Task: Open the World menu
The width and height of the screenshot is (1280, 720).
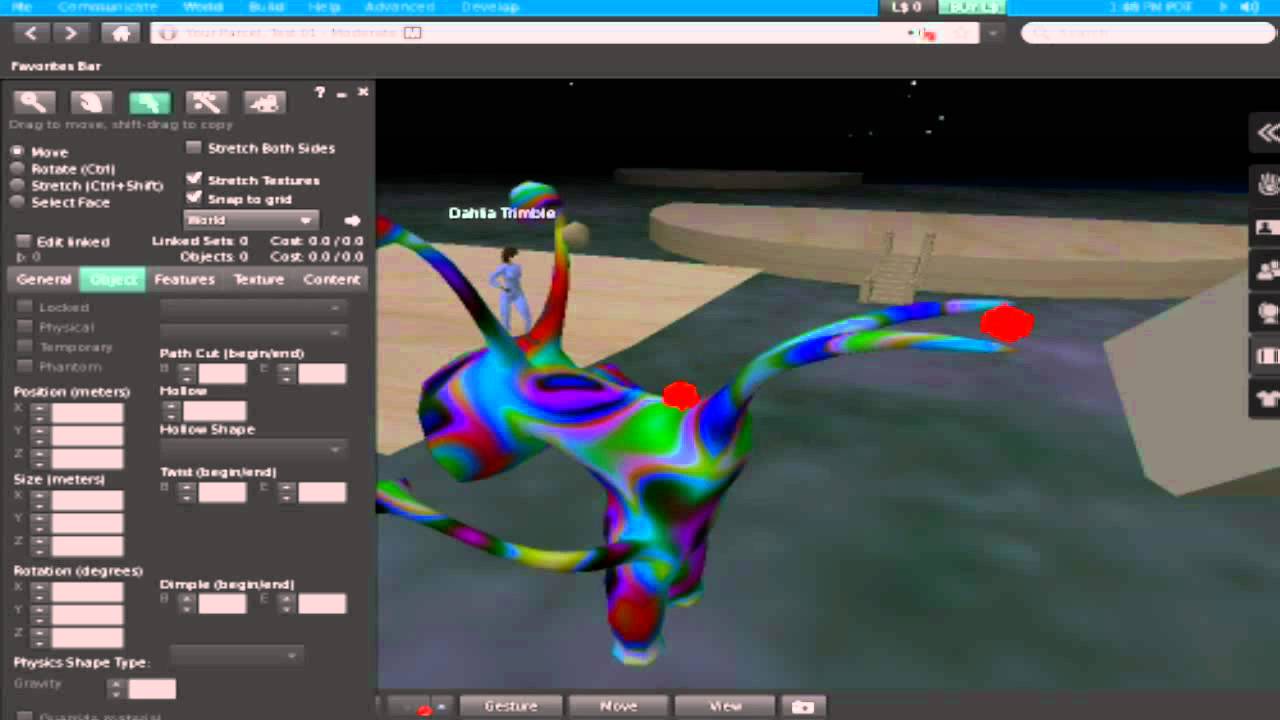Action: coord(203,7)
